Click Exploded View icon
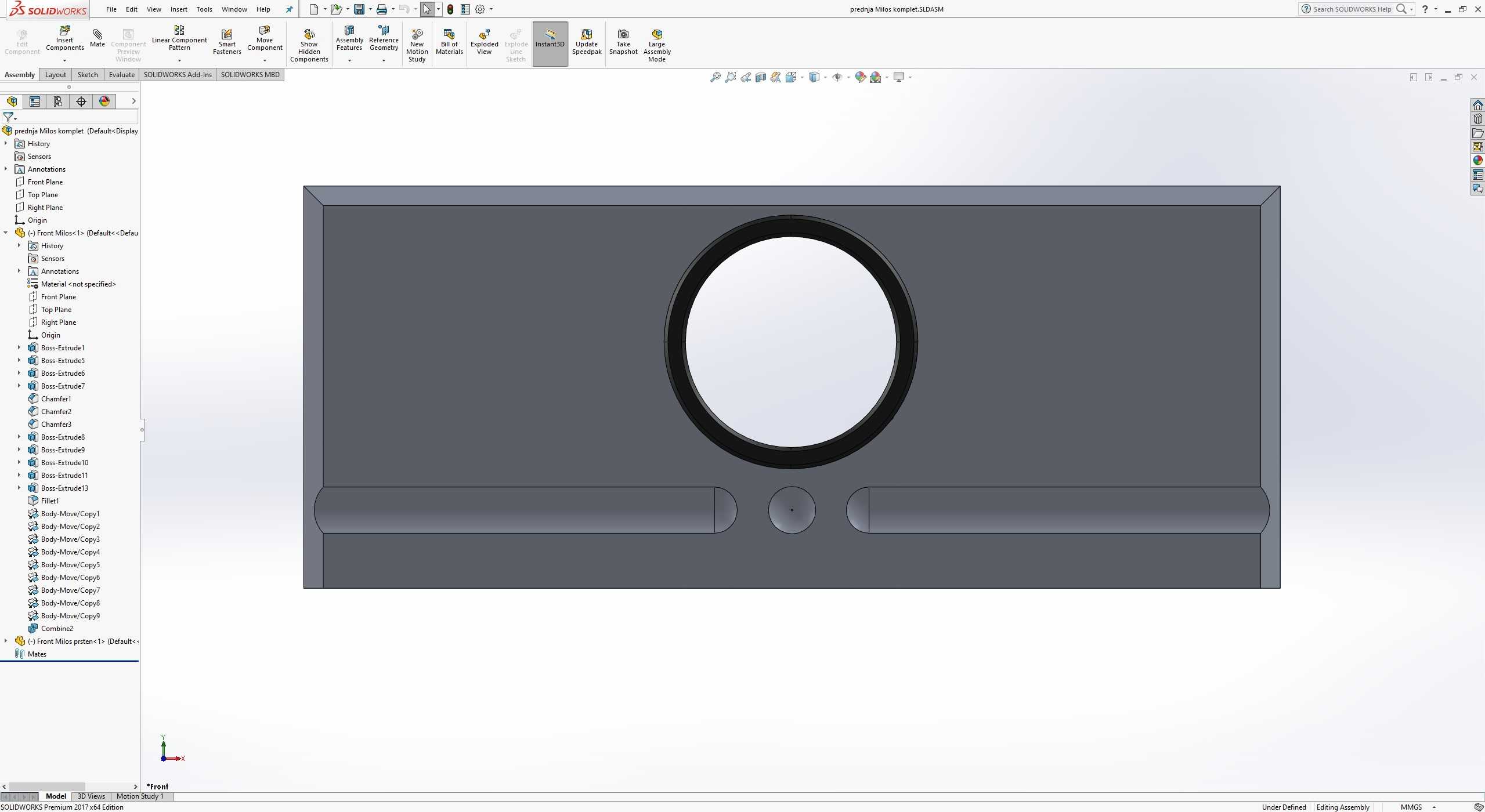Image resolution: width=1485 pixels, height=812 pixels. pyautogui.click(x=484, y=35)
